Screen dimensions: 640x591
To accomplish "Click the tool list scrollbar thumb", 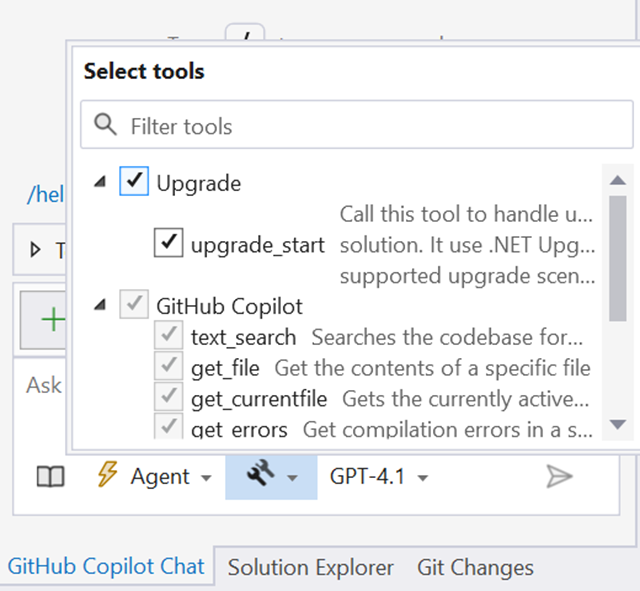I will (618, 258).
